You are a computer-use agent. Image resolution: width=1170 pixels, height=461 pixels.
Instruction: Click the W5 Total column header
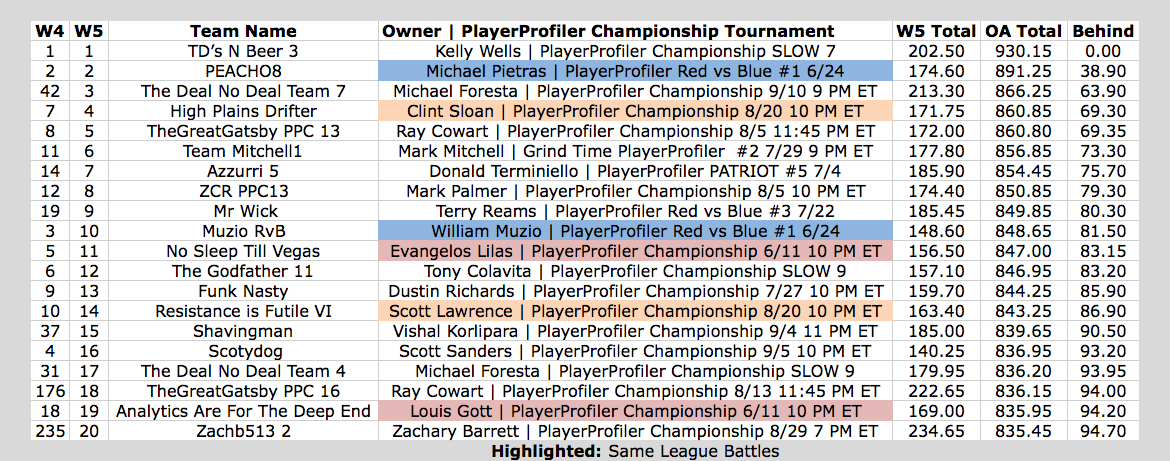(932, 31)
